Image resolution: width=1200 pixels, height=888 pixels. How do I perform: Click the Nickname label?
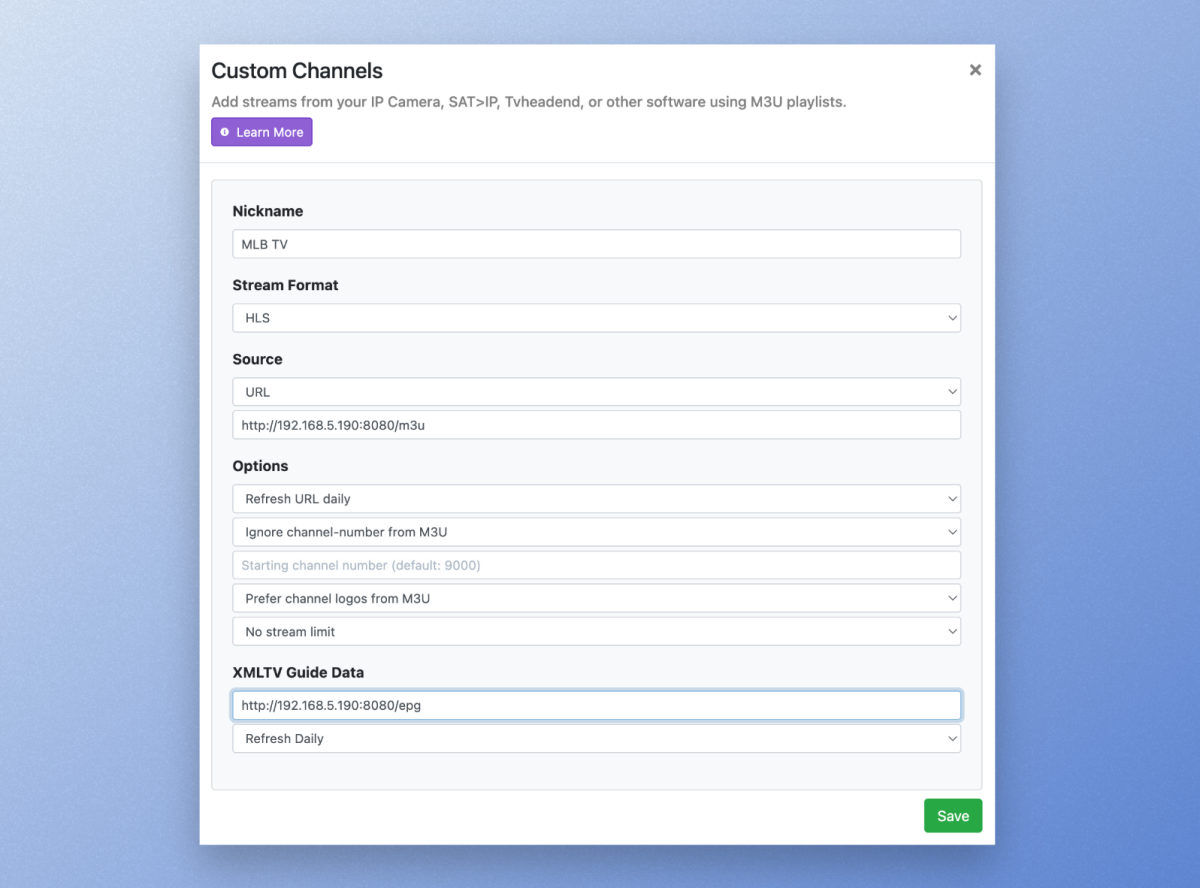point(268,211)
